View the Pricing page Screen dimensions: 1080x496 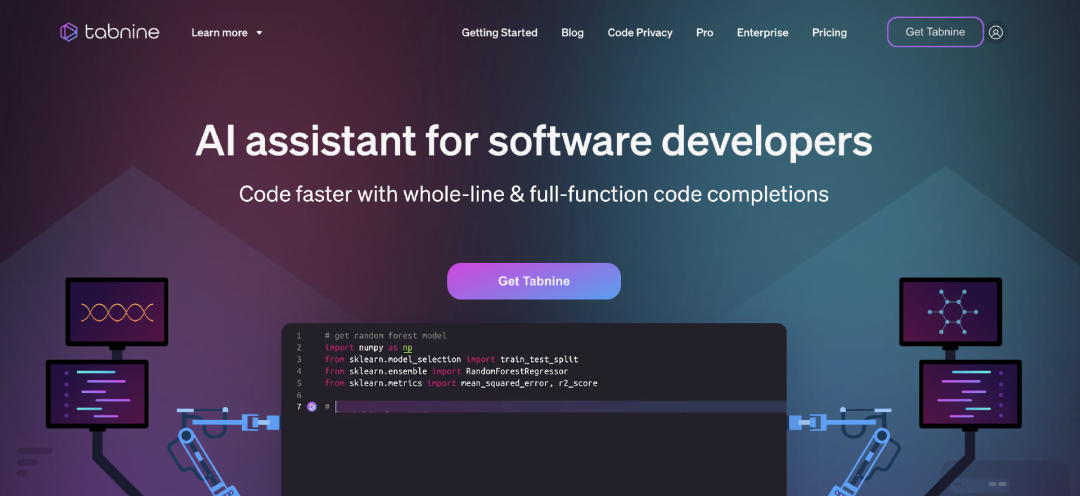(829, 33)
